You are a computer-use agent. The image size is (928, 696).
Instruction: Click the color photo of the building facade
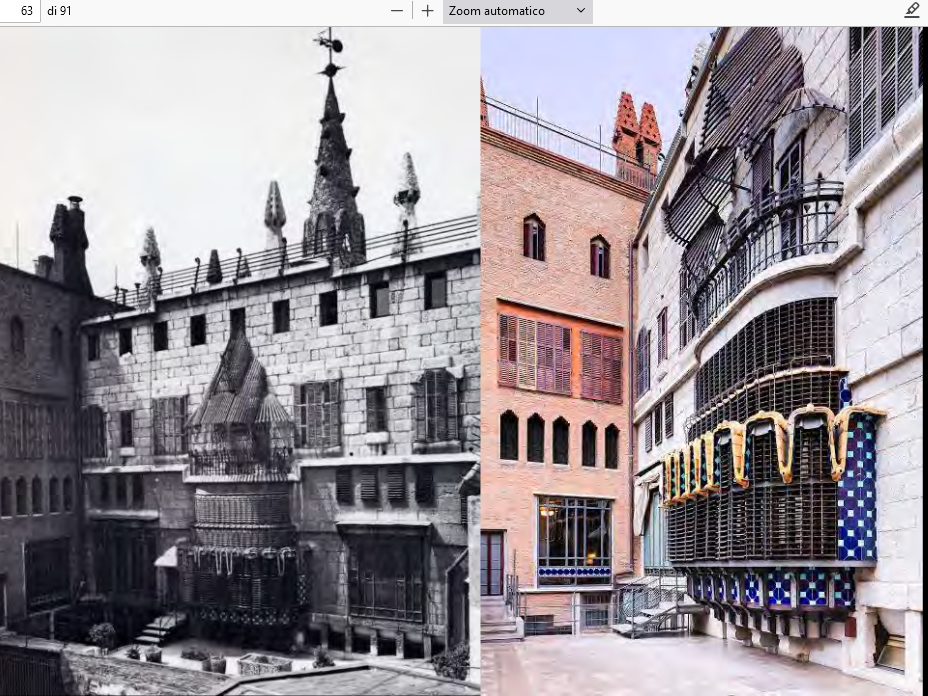pyautogui.click(x=704, y=361)
